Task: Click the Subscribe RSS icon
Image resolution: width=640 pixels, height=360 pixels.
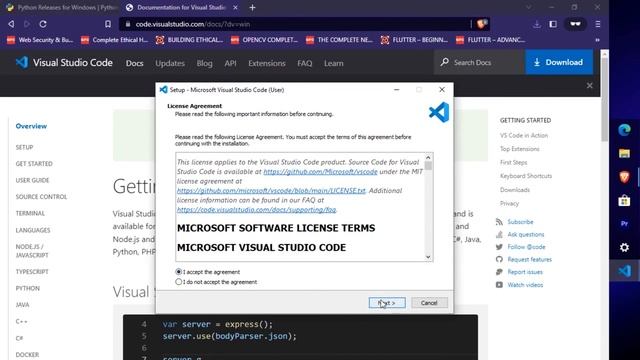Action: pos(499,222)
